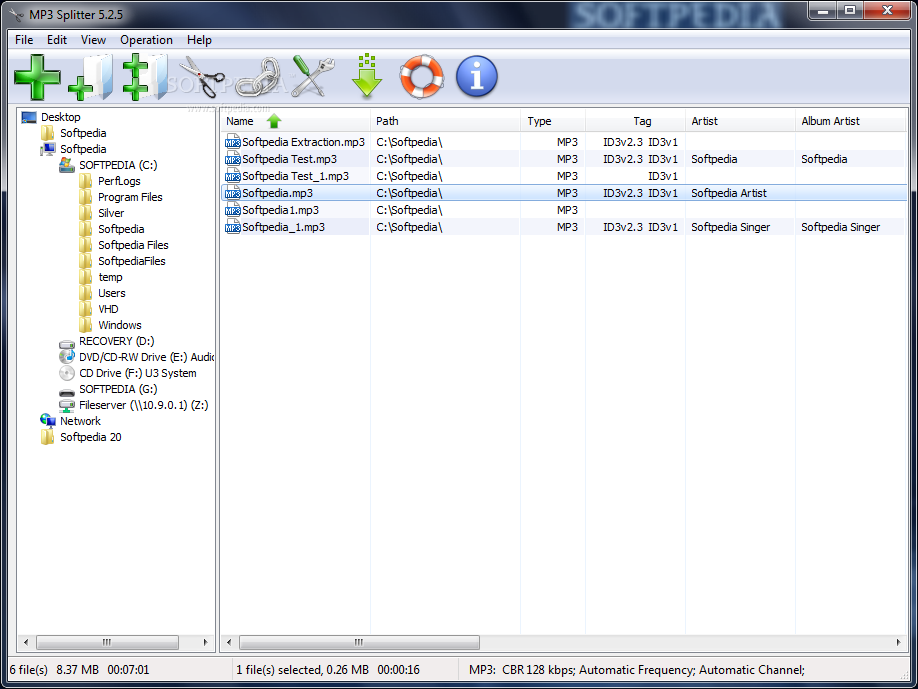
Task: Open settings via screwdriver and wrench icon
Action: (x=313, y=77)
